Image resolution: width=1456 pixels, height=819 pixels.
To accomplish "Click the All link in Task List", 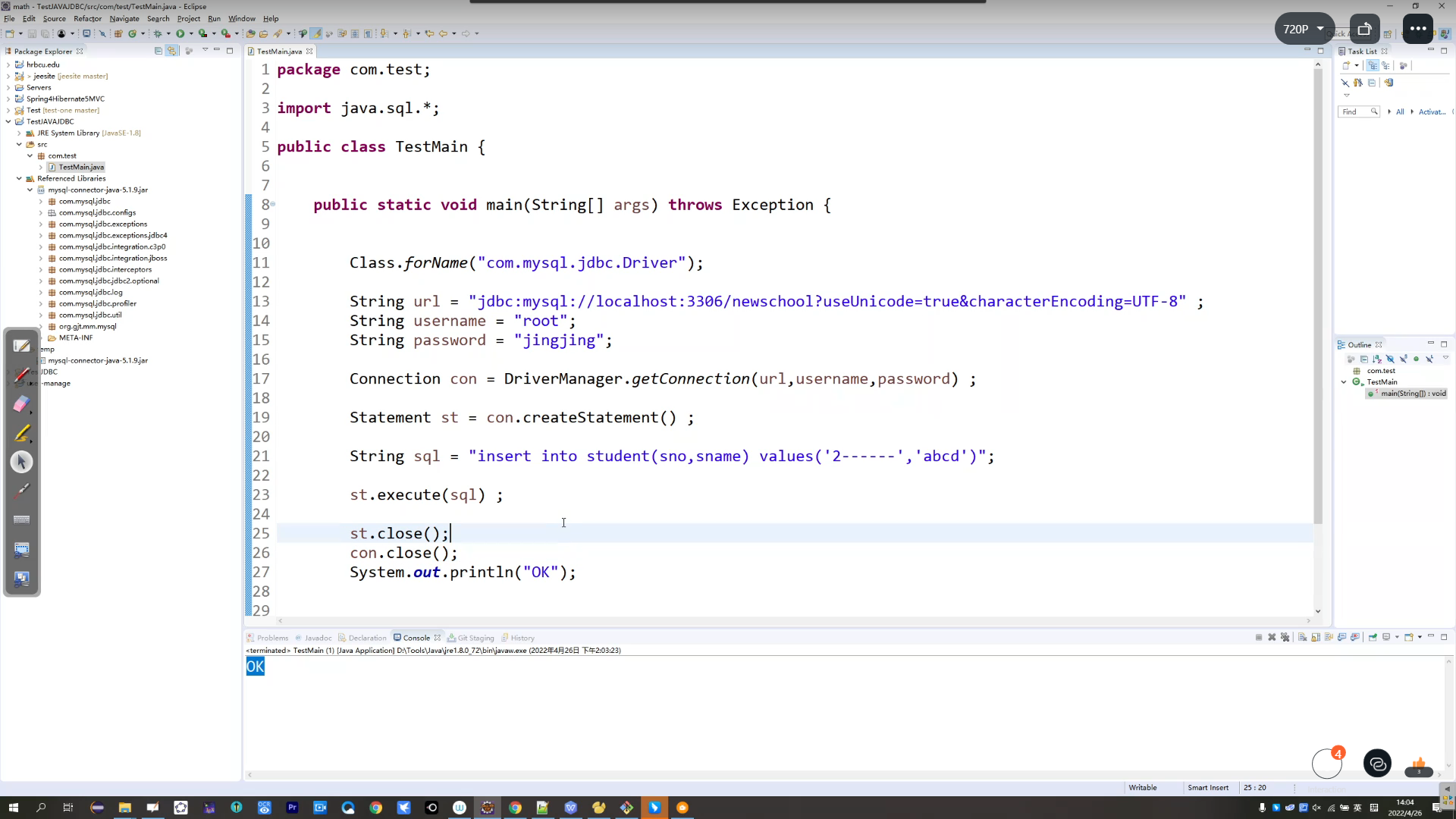I will tap(1400, 111).
